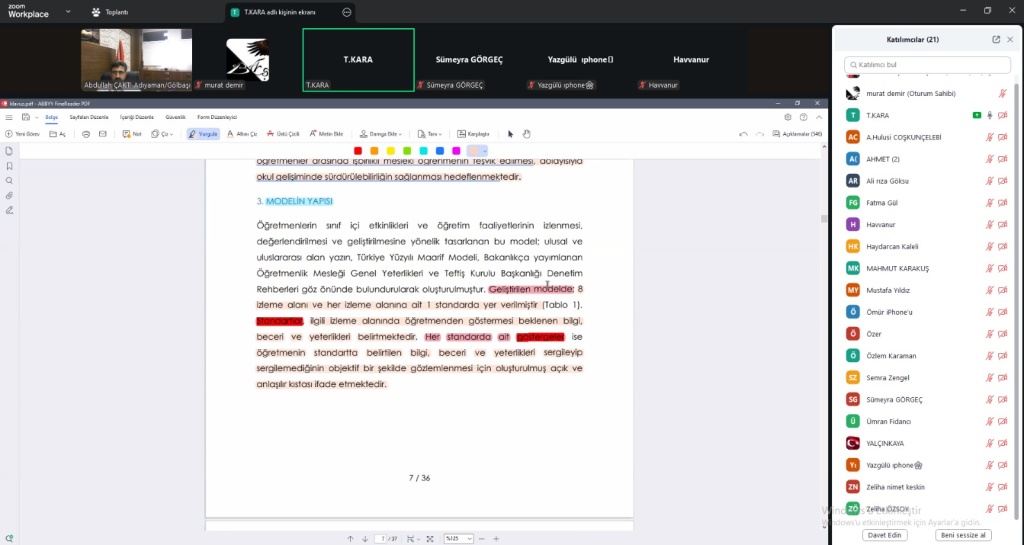
Task: Click the full screen view icon
Action: pos(429,539)
